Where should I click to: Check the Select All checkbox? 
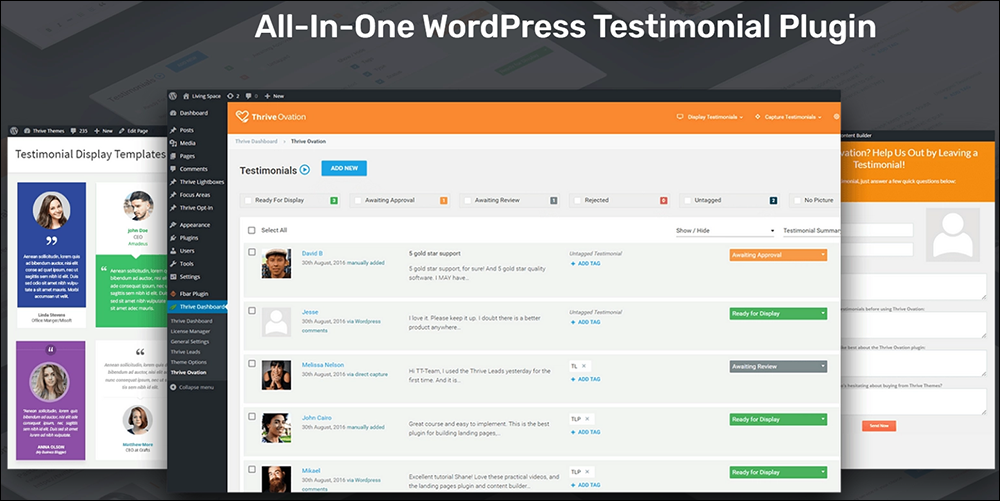[251, 230]
